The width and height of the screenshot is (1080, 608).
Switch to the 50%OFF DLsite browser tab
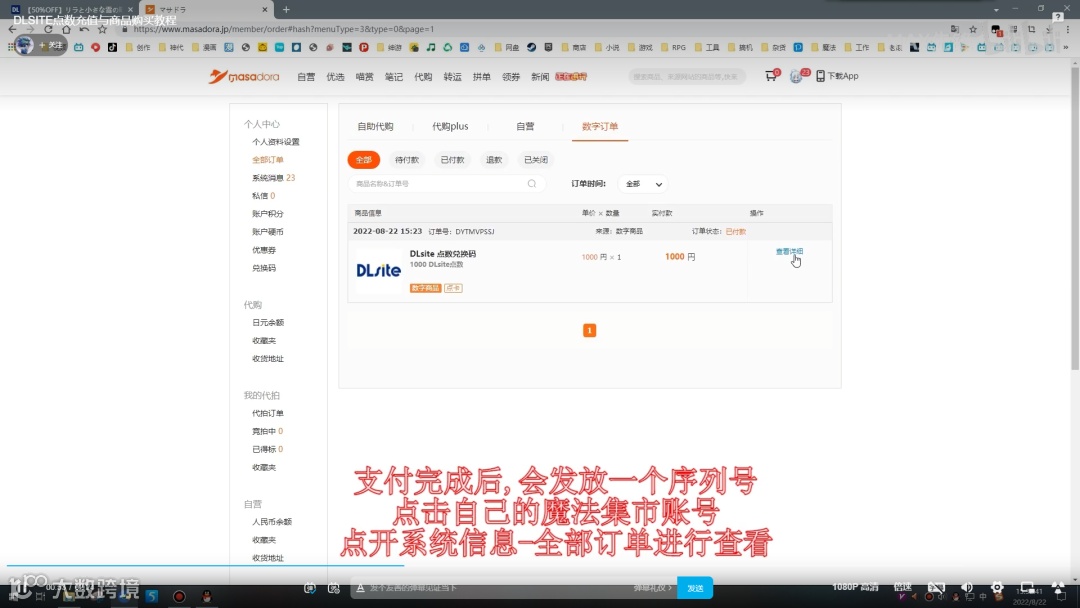[71, 10]
